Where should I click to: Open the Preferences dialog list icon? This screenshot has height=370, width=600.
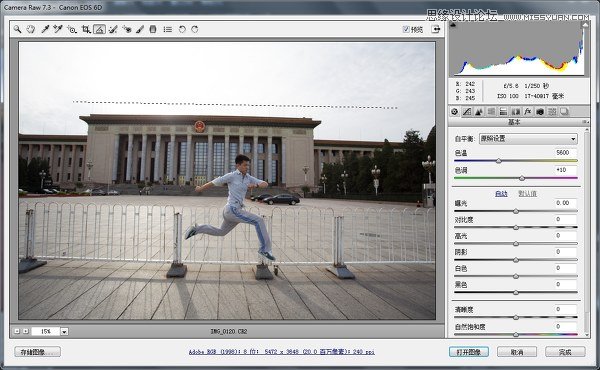coord(168,29)
